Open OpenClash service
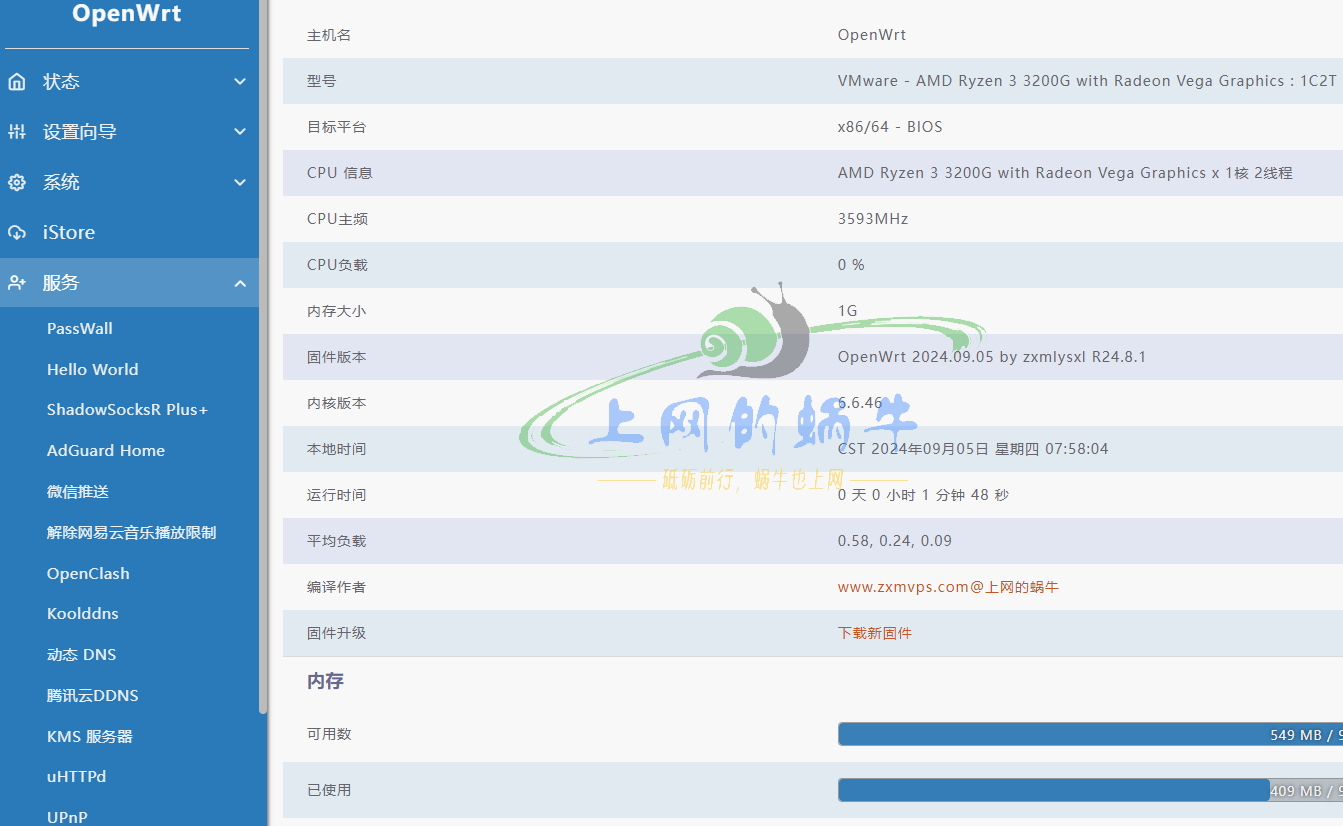The width and height of the screenshot is (1343, 826). 88,574
